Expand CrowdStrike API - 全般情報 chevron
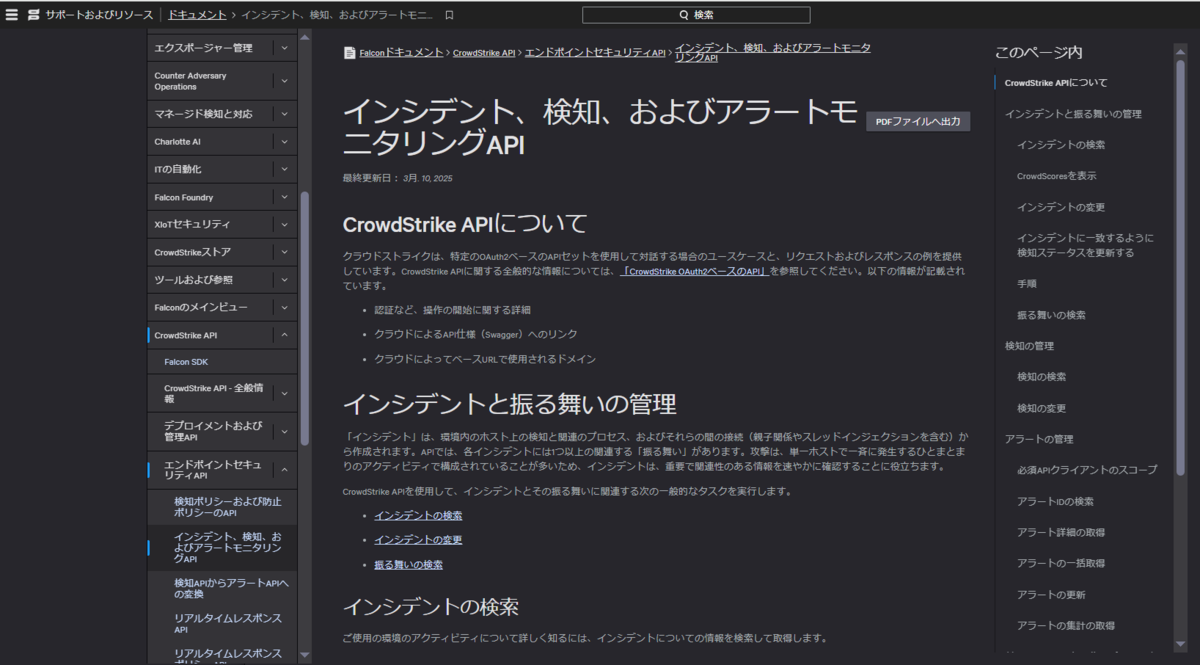1200x665 pixels. (x=284, y=393)
